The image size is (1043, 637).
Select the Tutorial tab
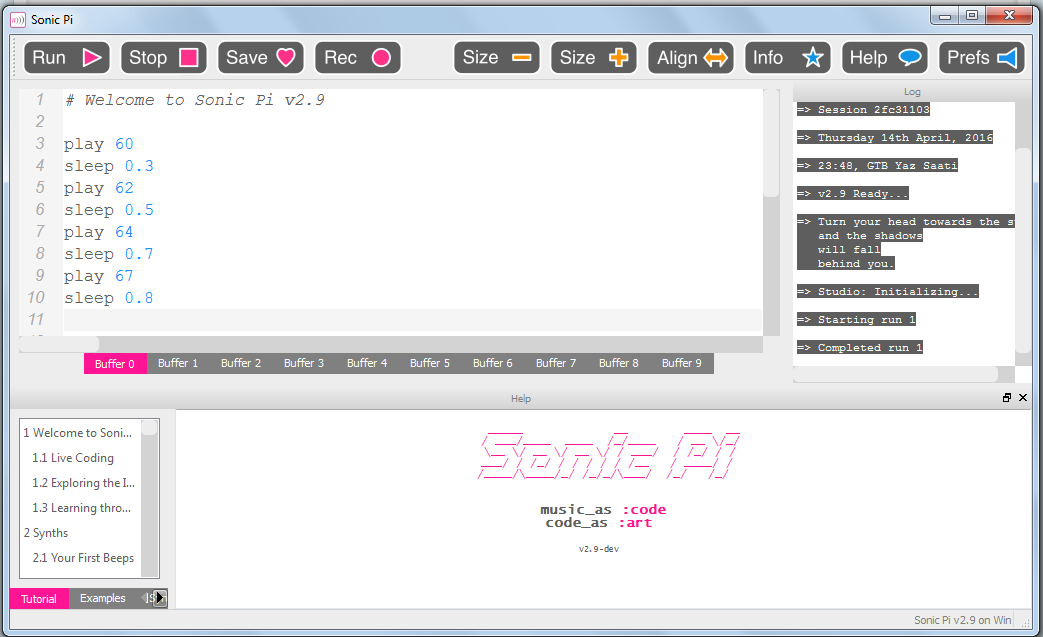tap(38, 597)
